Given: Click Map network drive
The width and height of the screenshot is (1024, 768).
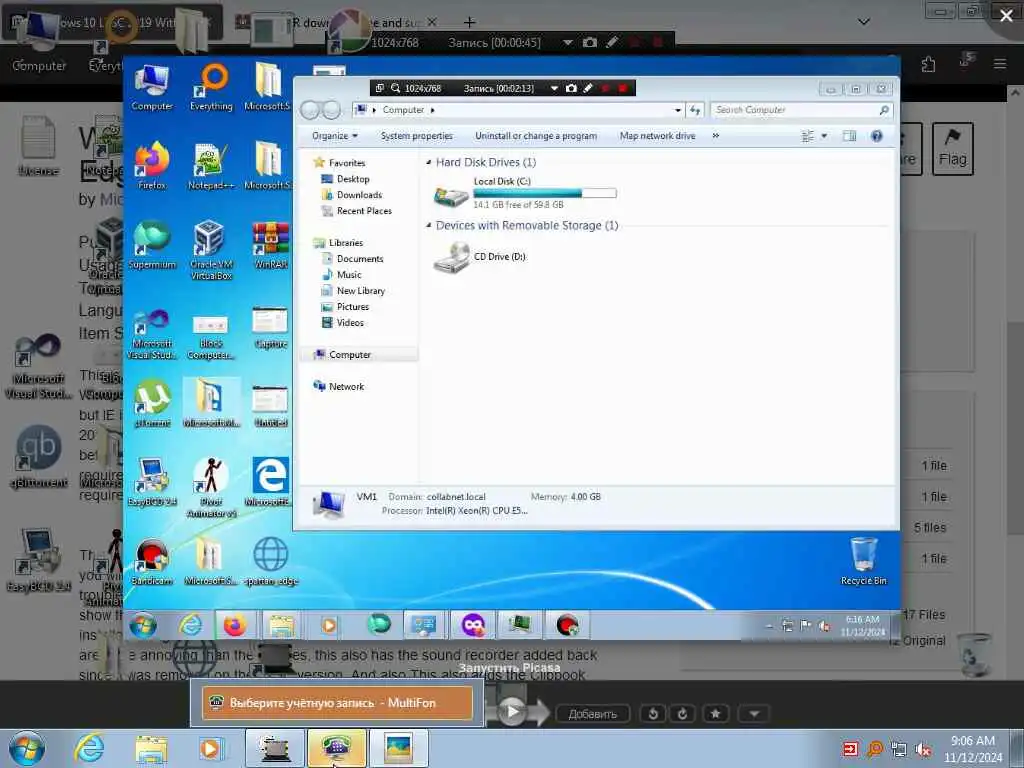Looking at the screenshot, I should tap(657, 136).
